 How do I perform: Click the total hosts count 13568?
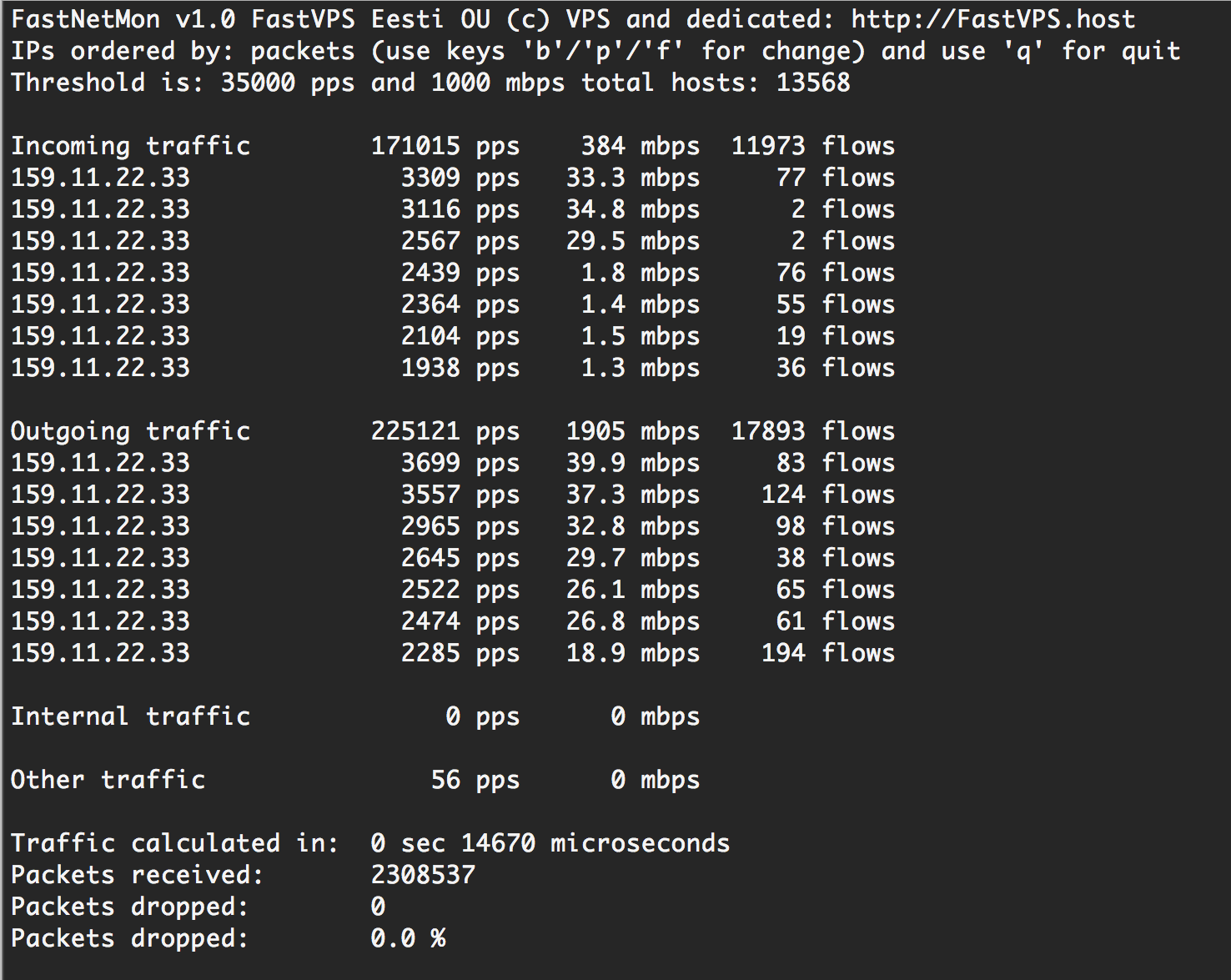[813, 83]
